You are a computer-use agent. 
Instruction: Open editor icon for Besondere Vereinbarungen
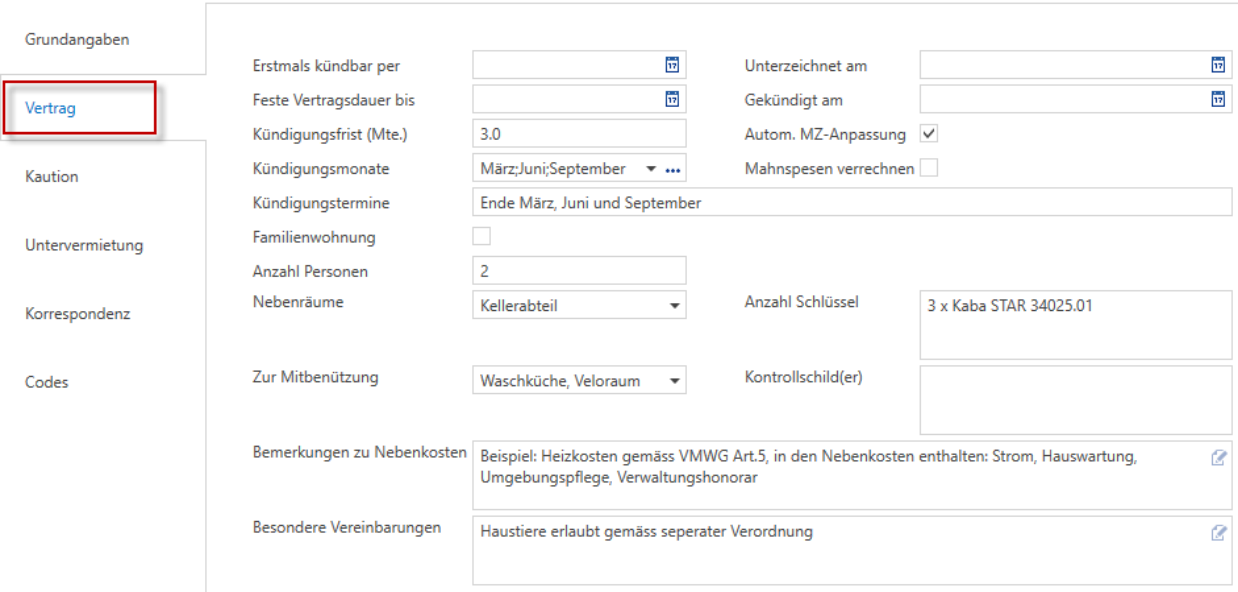point(1217,533)
